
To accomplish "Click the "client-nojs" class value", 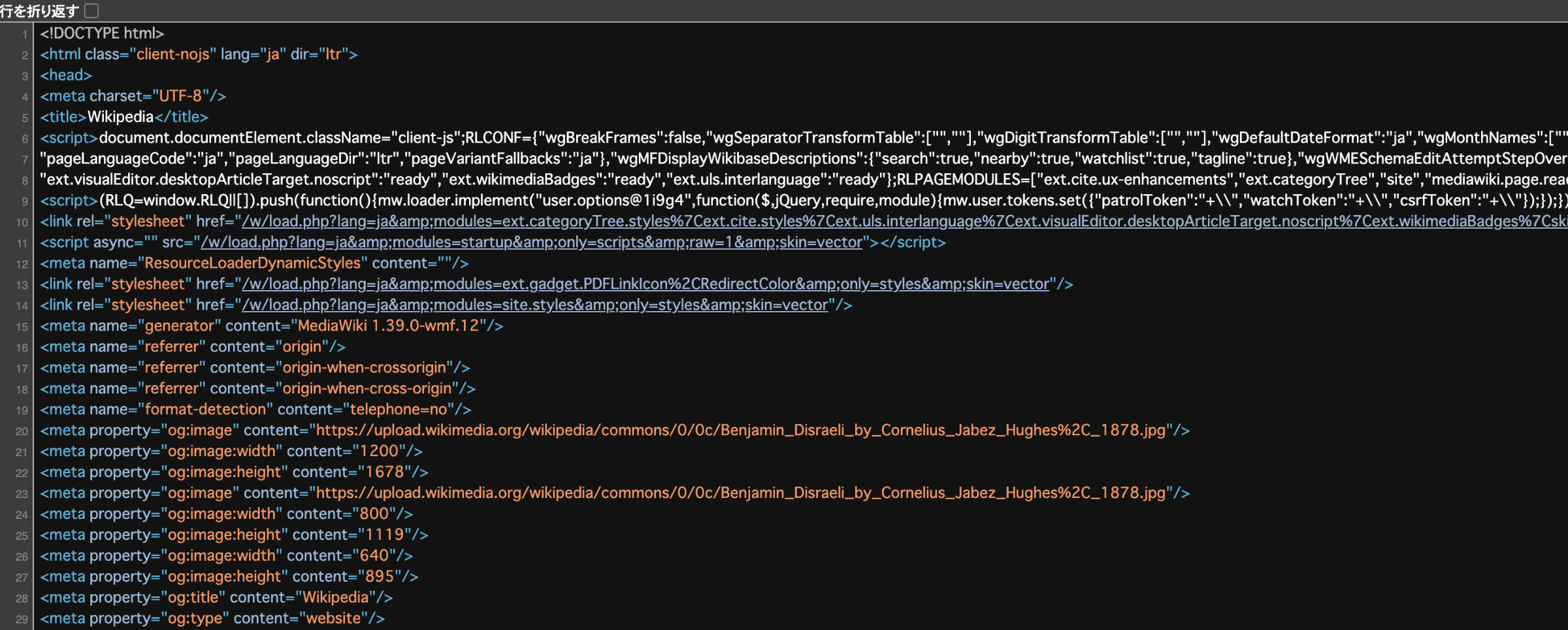I will pyautogui.click(x=172, y=54).
